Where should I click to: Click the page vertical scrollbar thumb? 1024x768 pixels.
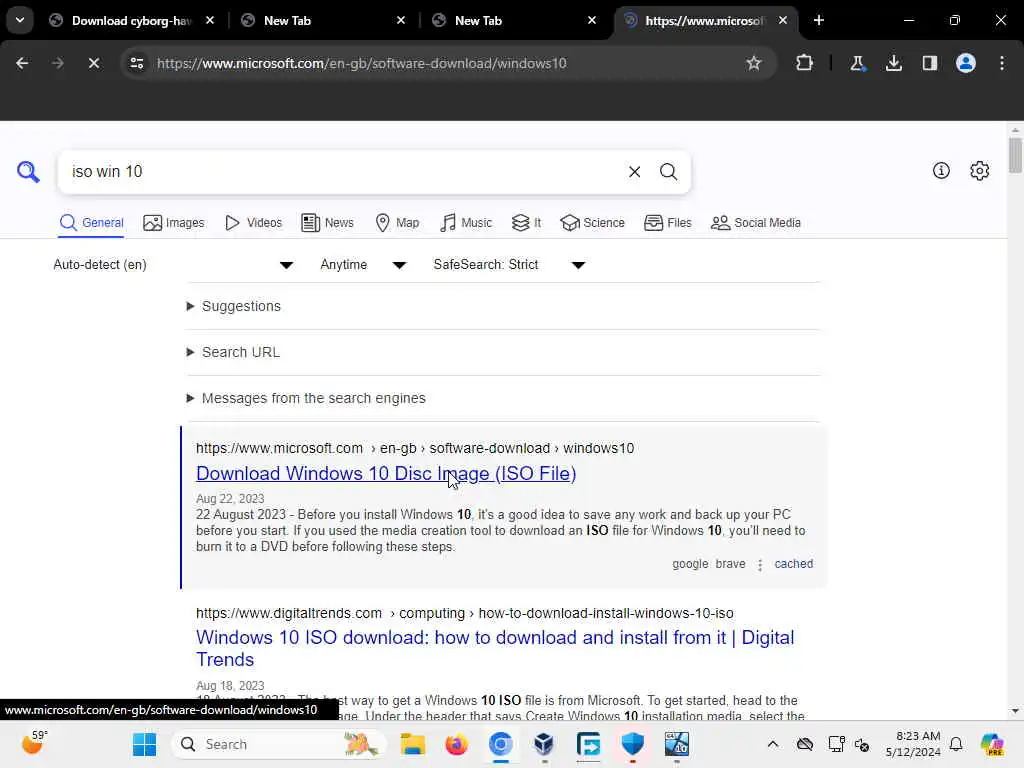click(1015, 155)
